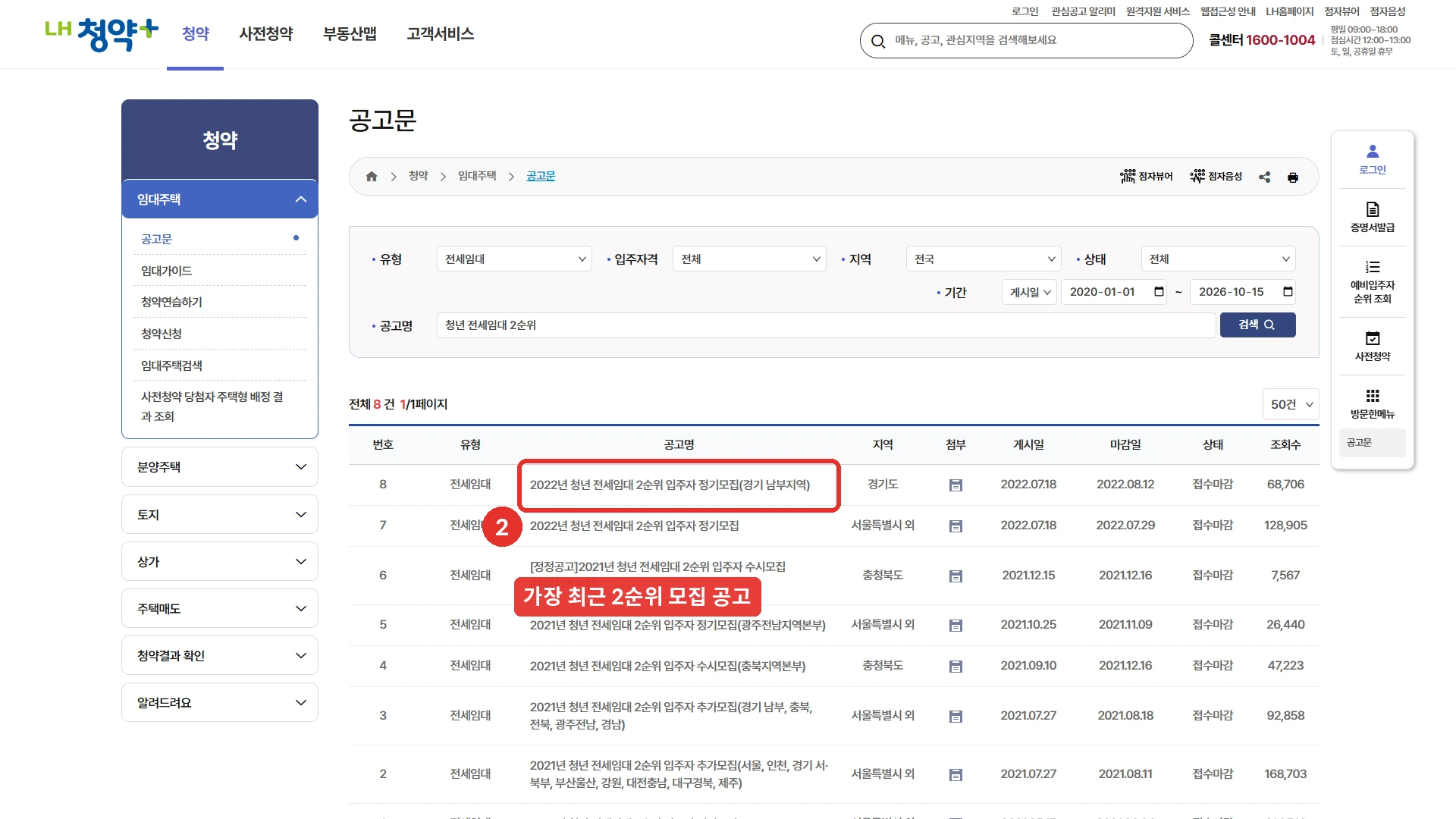The image size is (1456, 819).
Task: Click the share icon in breadcrumb bar
Action: [x=1264, y=177]
